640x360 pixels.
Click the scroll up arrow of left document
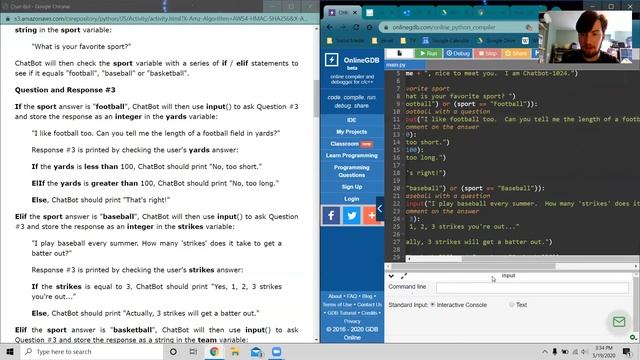(316, 29)
